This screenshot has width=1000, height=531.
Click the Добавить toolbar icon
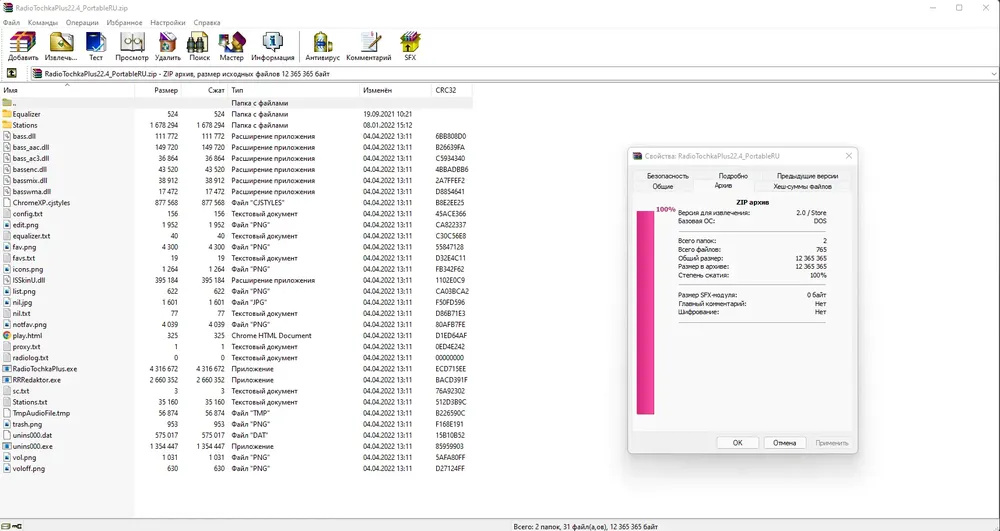click(23, 46)
